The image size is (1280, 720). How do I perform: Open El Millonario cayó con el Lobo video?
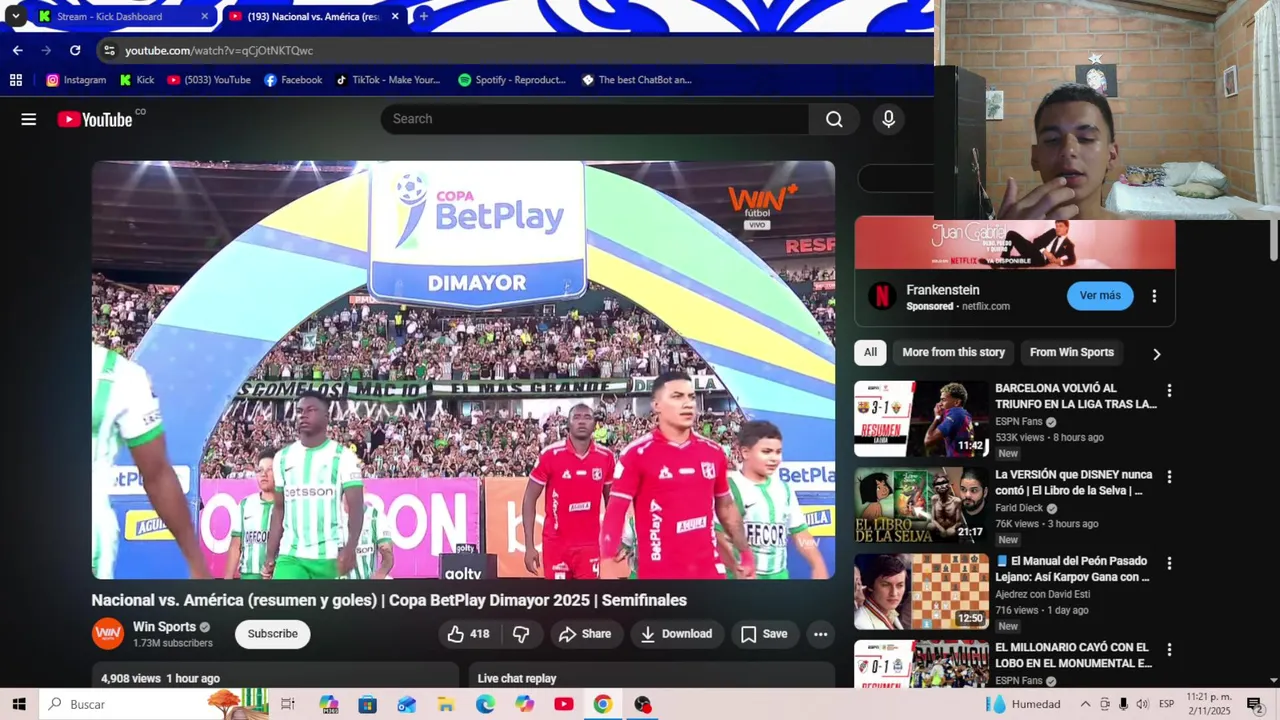click(921, 664)
